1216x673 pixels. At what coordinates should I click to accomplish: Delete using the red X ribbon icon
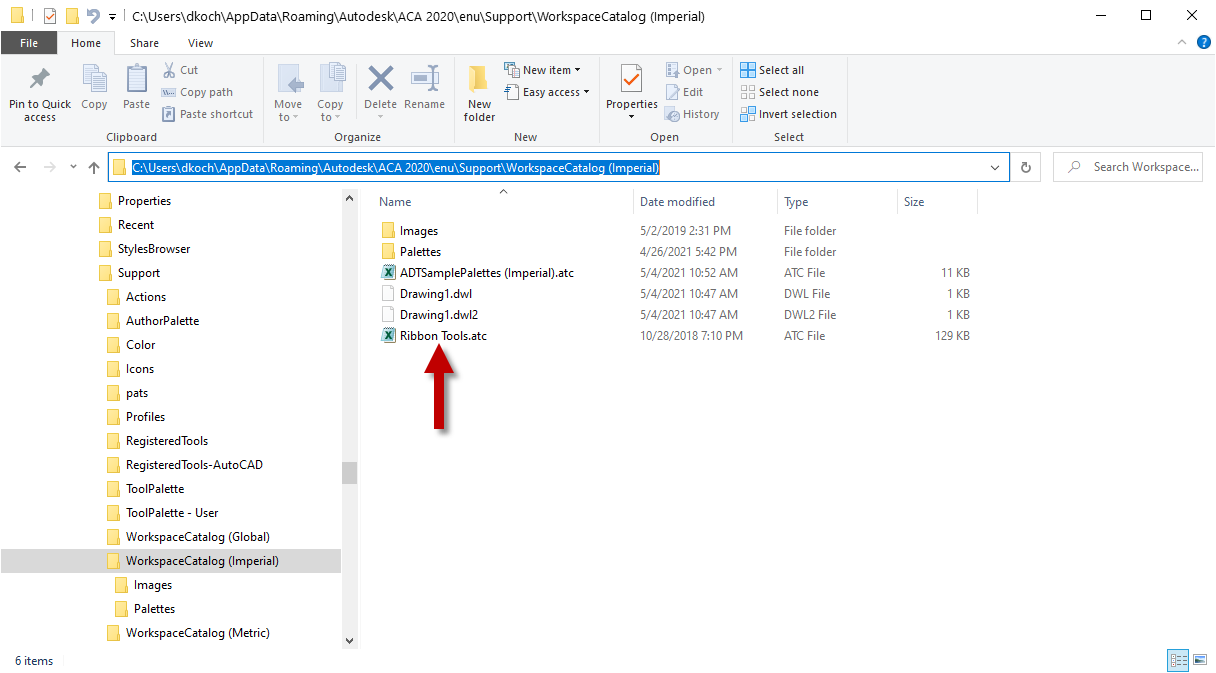tap(380, 85)
